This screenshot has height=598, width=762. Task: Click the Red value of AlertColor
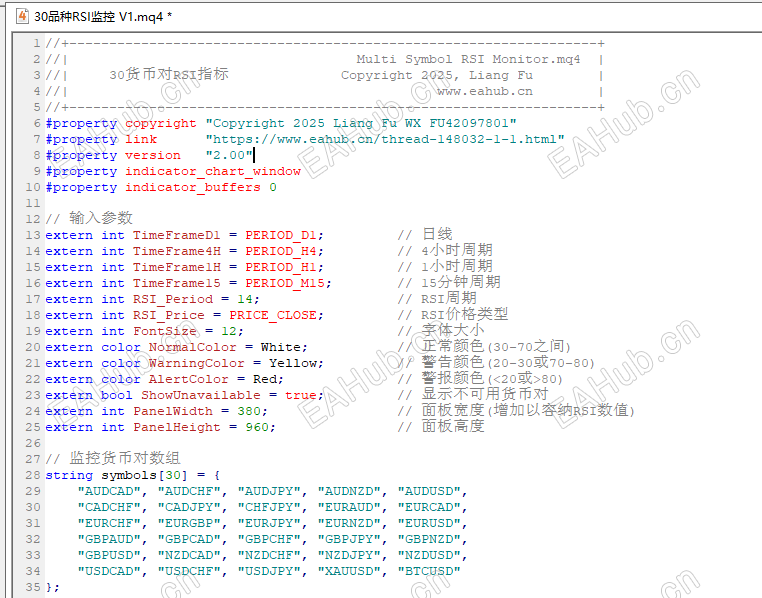pos(265,380)
